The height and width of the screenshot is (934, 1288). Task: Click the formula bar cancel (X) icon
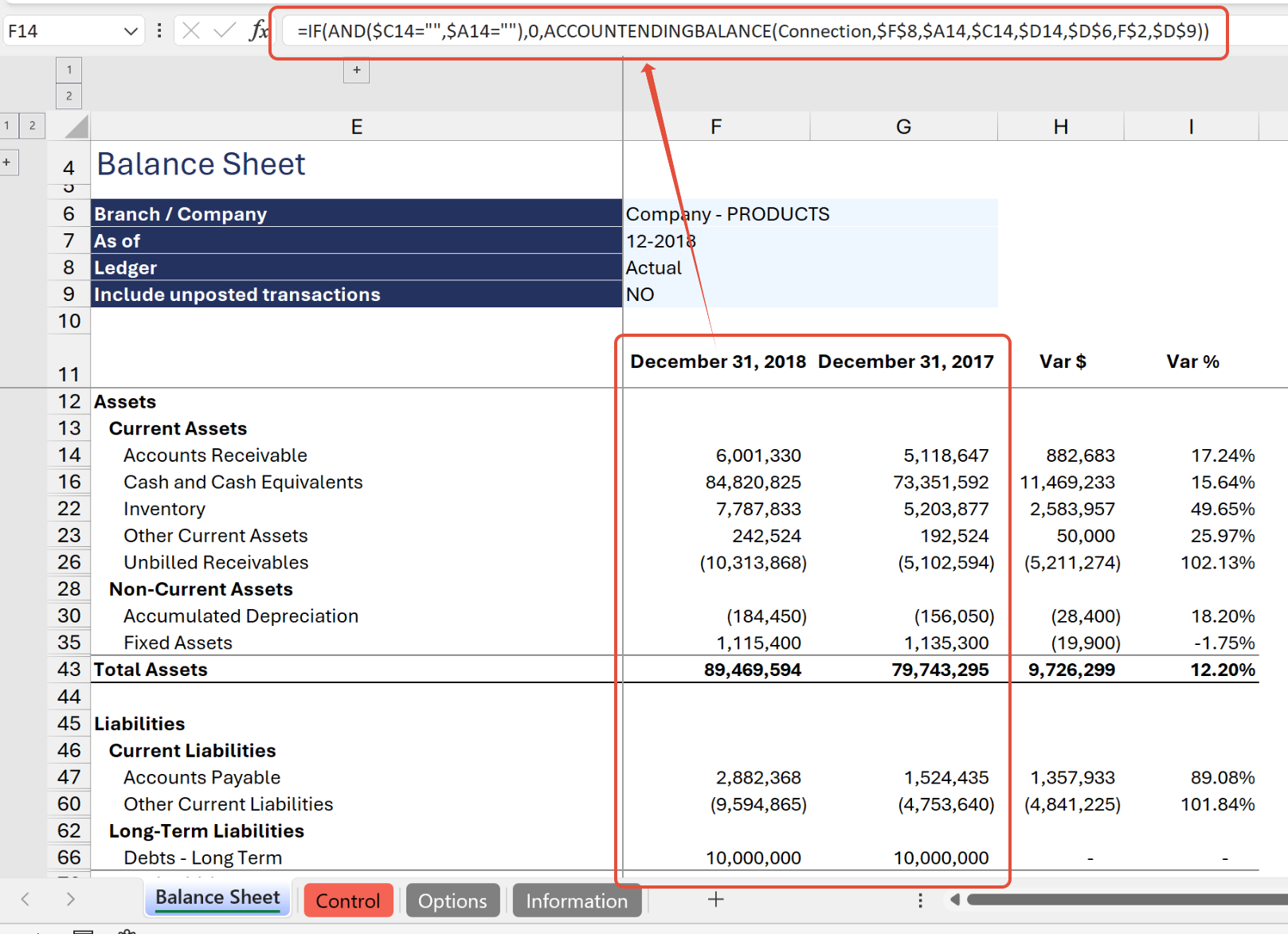(190, 31)
